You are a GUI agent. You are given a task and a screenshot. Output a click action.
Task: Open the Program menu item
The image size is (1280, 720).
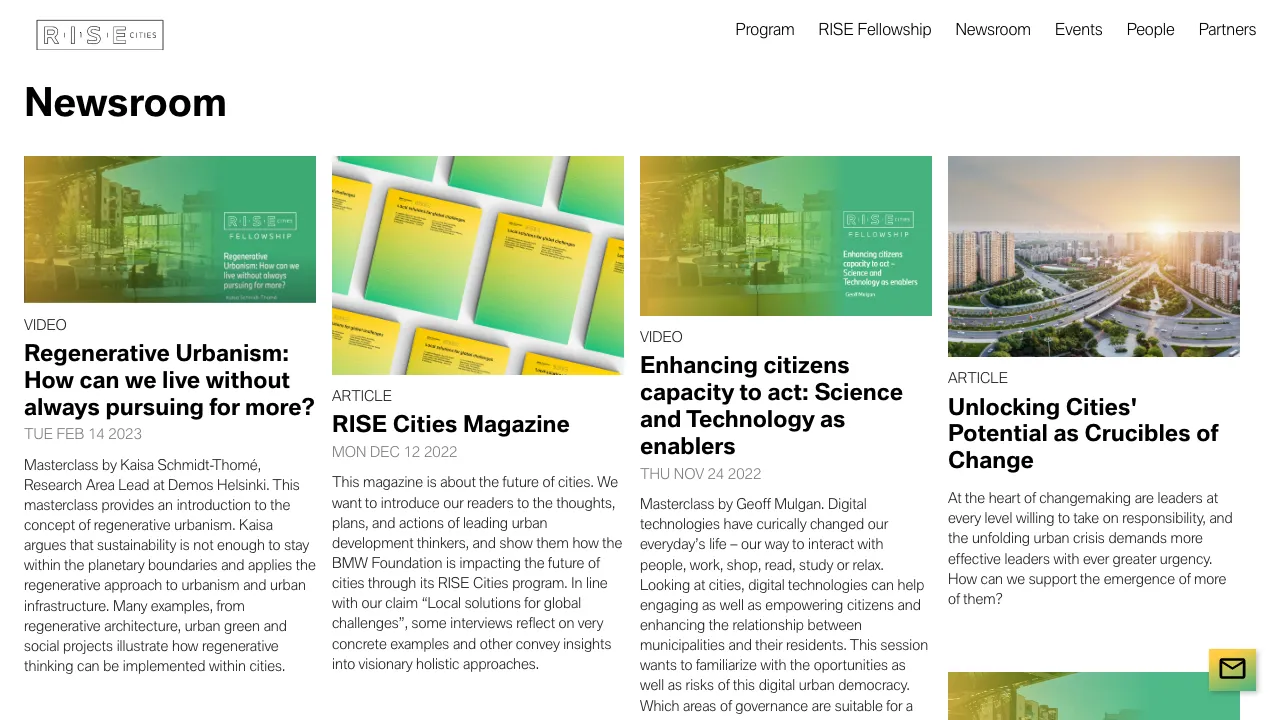(764, 30)
